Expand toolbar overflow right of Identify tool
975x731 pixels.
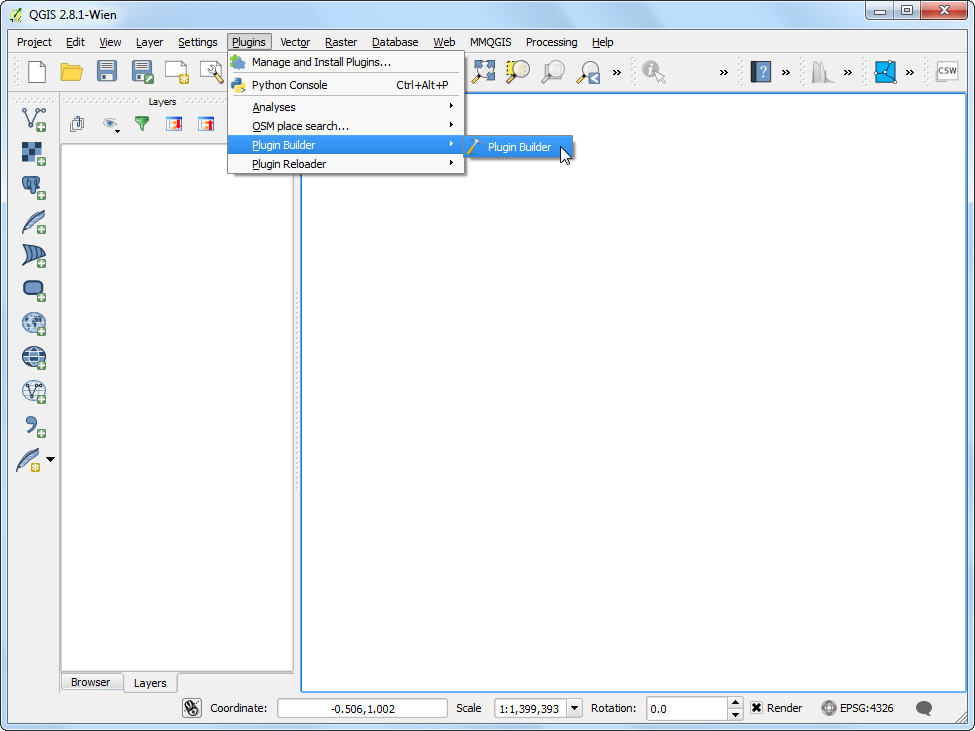pos(724,72)
